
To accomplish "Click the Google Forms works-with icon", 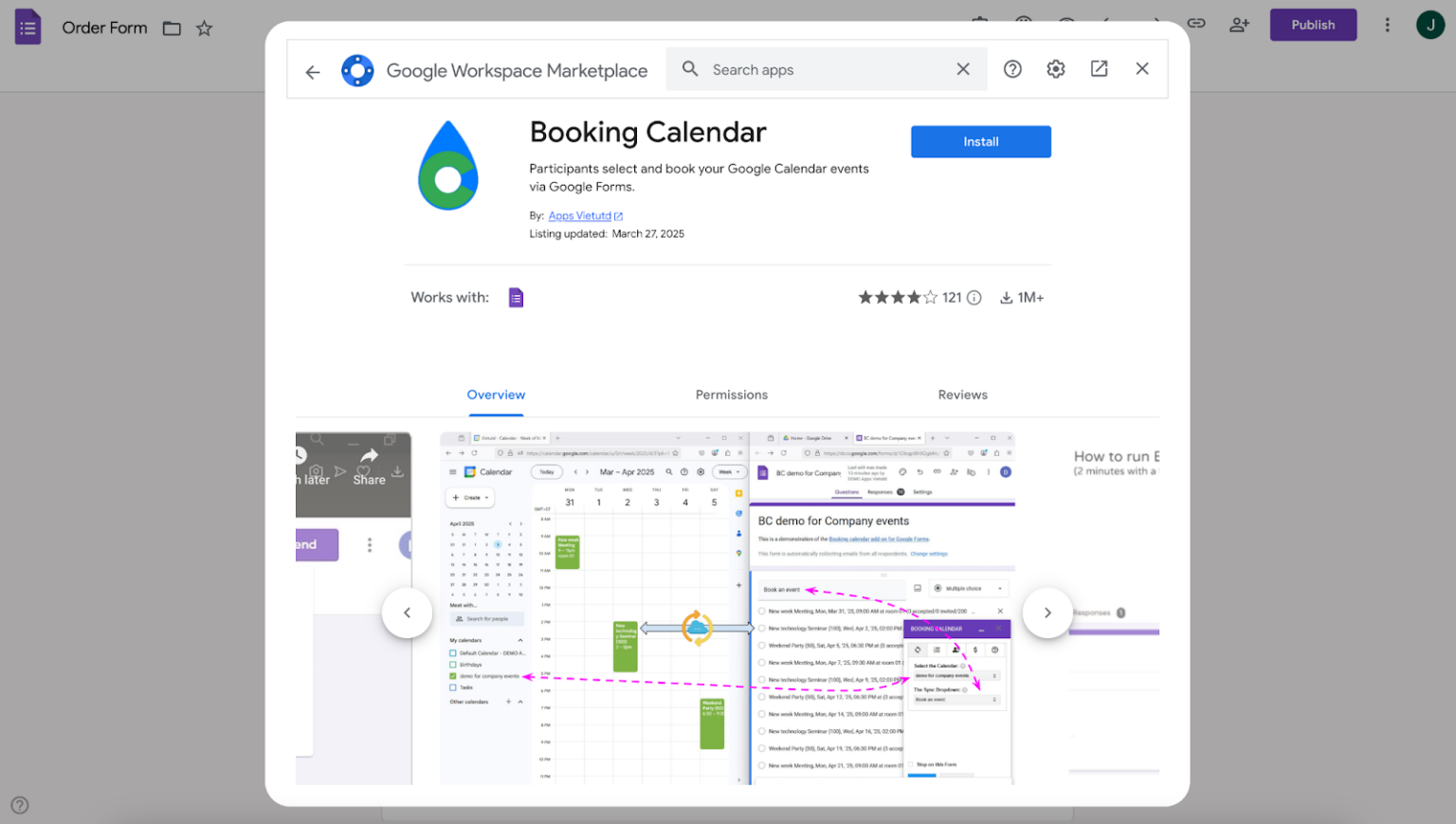I will 516,297.
